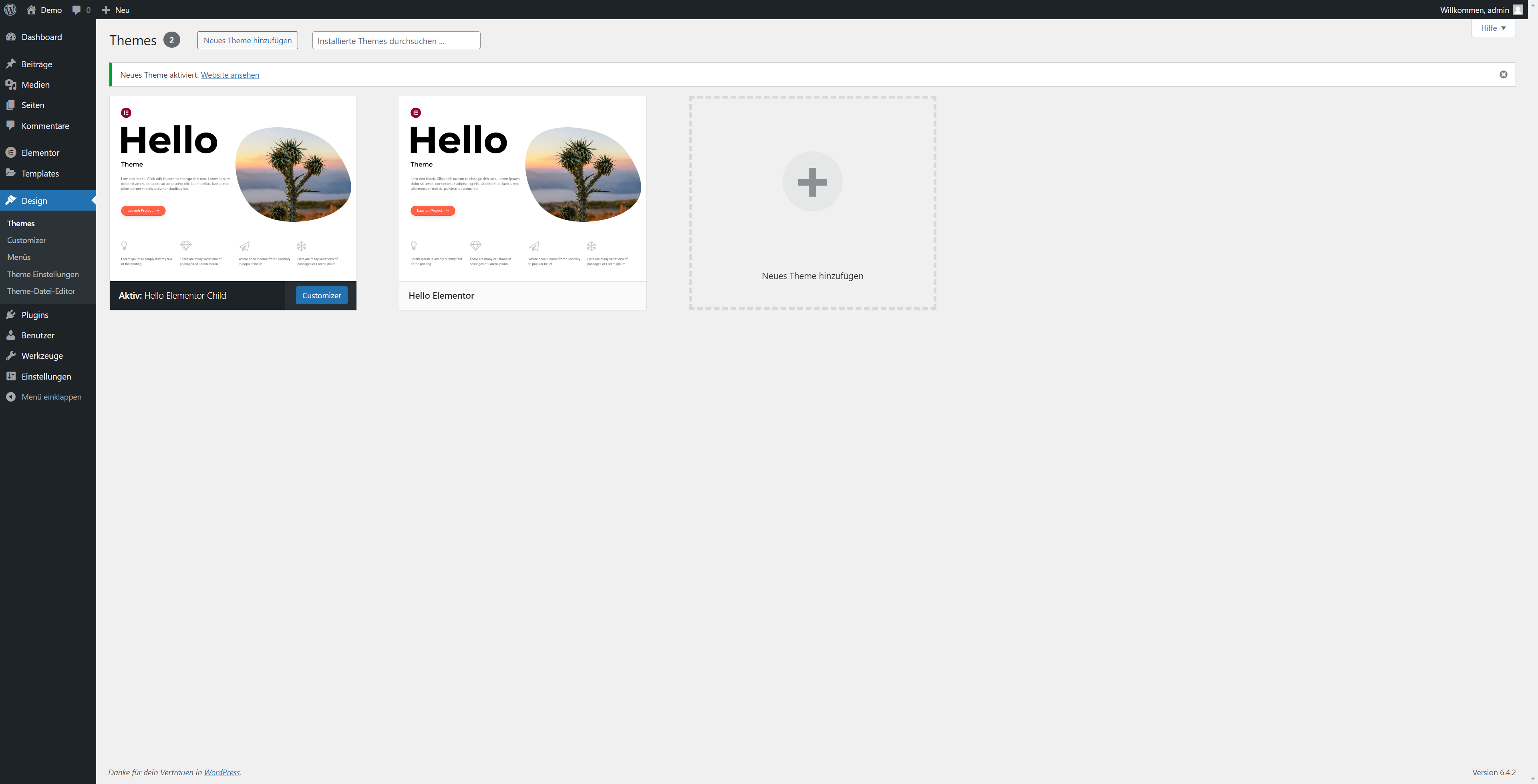Click Werkzeuge wrench icon

click(x=11, y=356)
